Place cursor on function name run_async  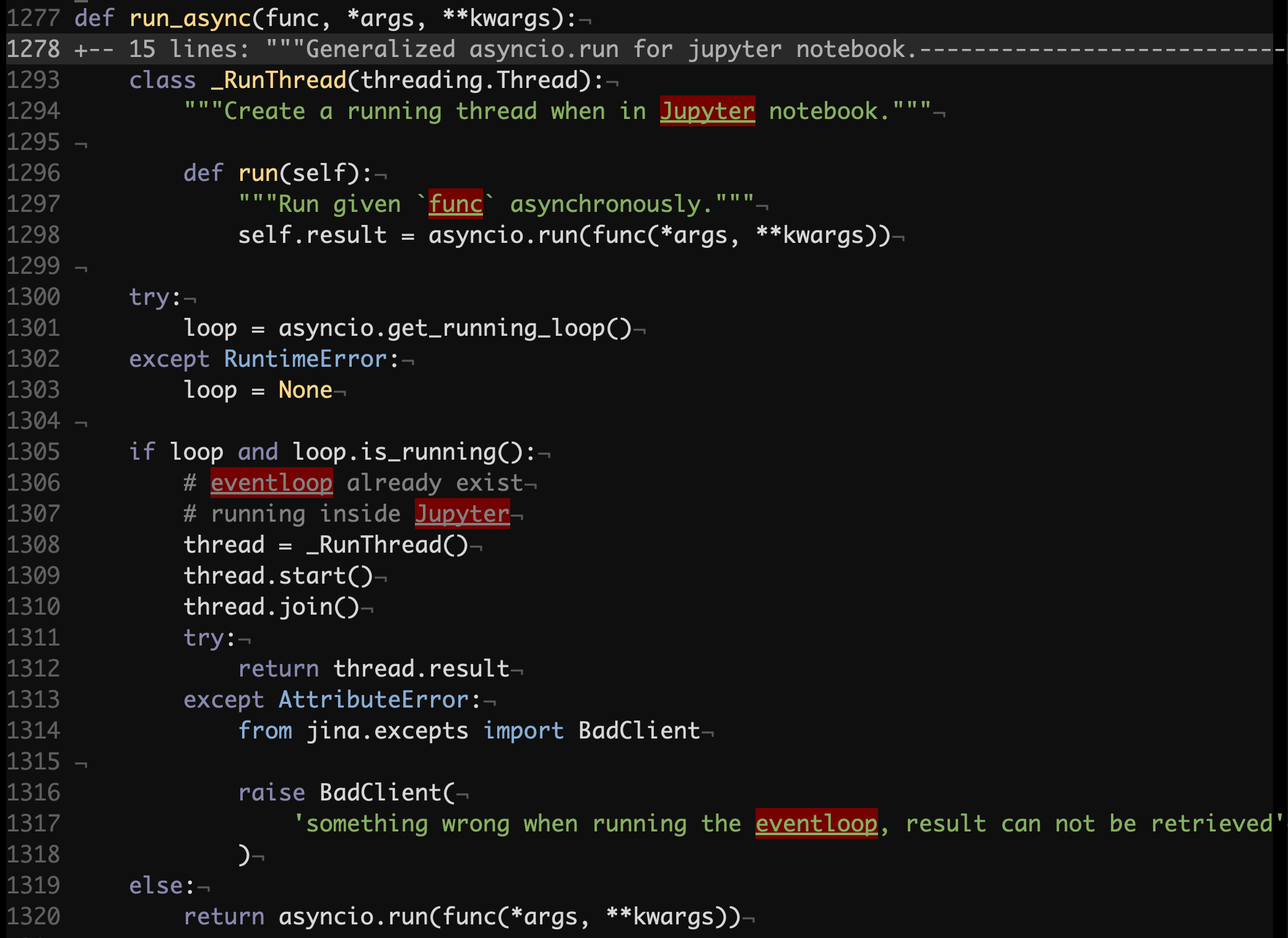(189, 18)
